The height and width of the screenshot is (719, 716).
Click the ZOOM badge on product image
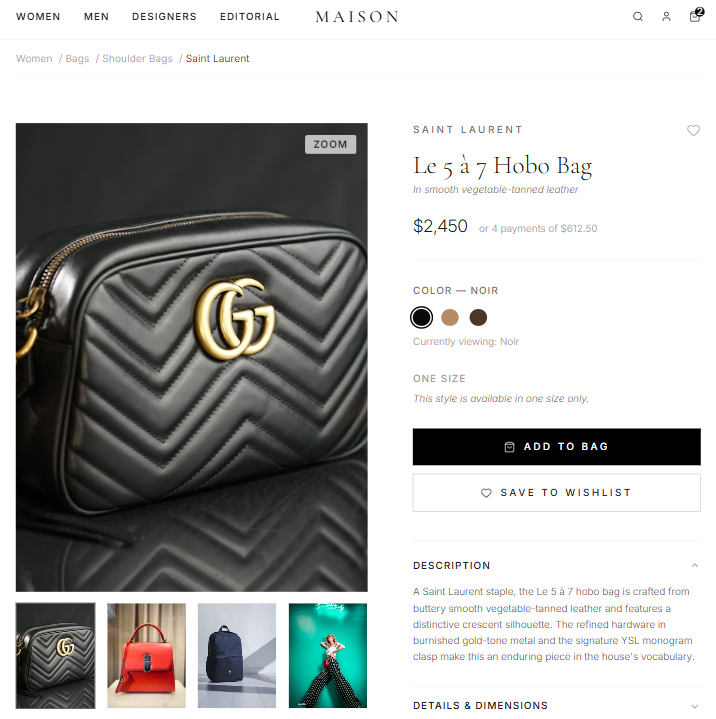(x=330, y=144)
